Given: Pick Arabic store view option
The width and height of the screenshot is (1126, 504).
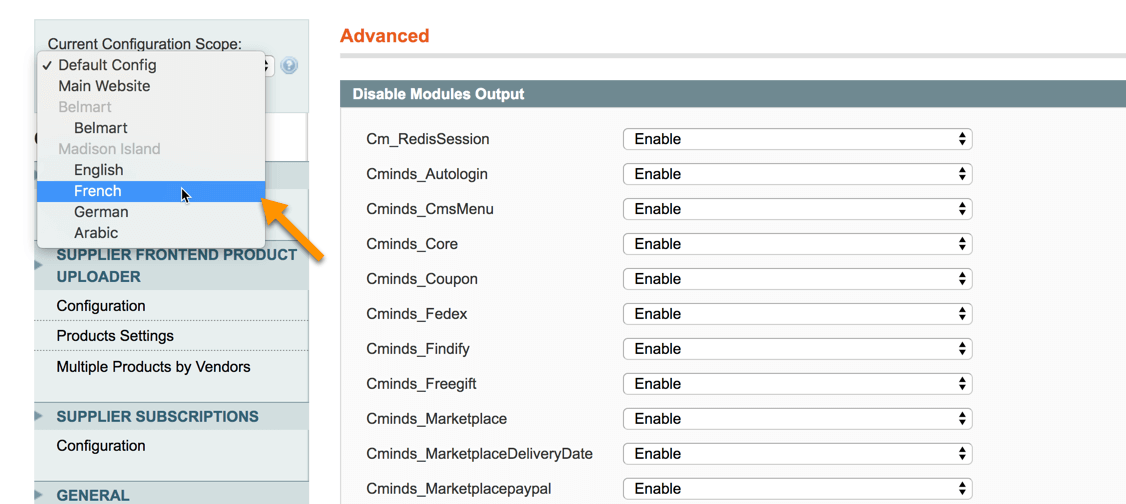Looking at the screenshot, I should point(96,233).
